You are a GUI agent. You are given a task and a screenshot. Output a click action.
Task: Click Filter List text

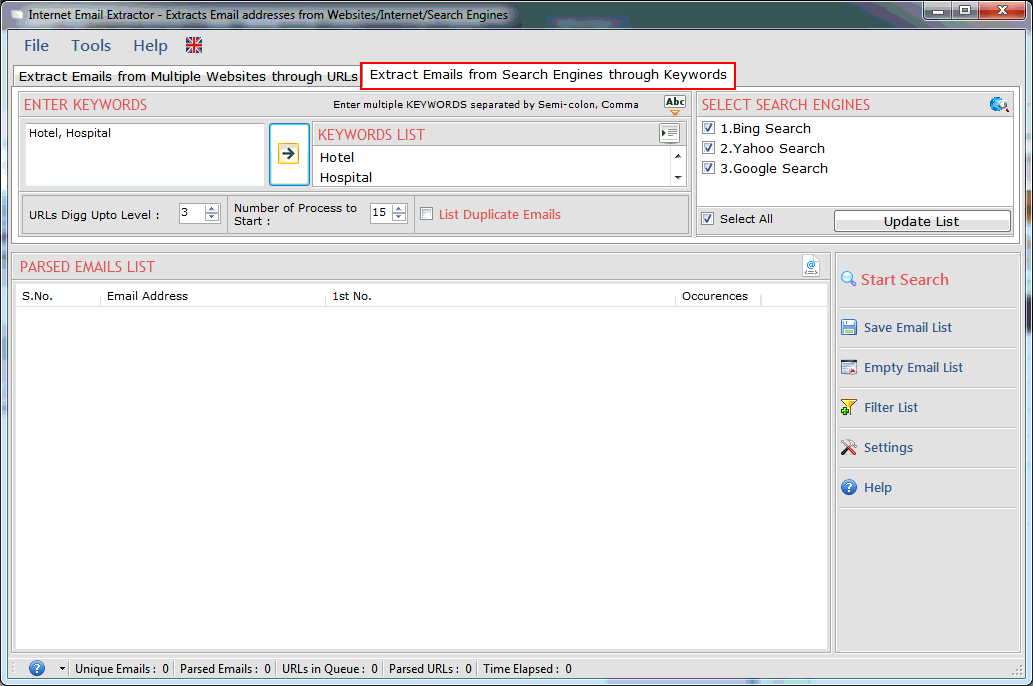click(x=891, y=407)
